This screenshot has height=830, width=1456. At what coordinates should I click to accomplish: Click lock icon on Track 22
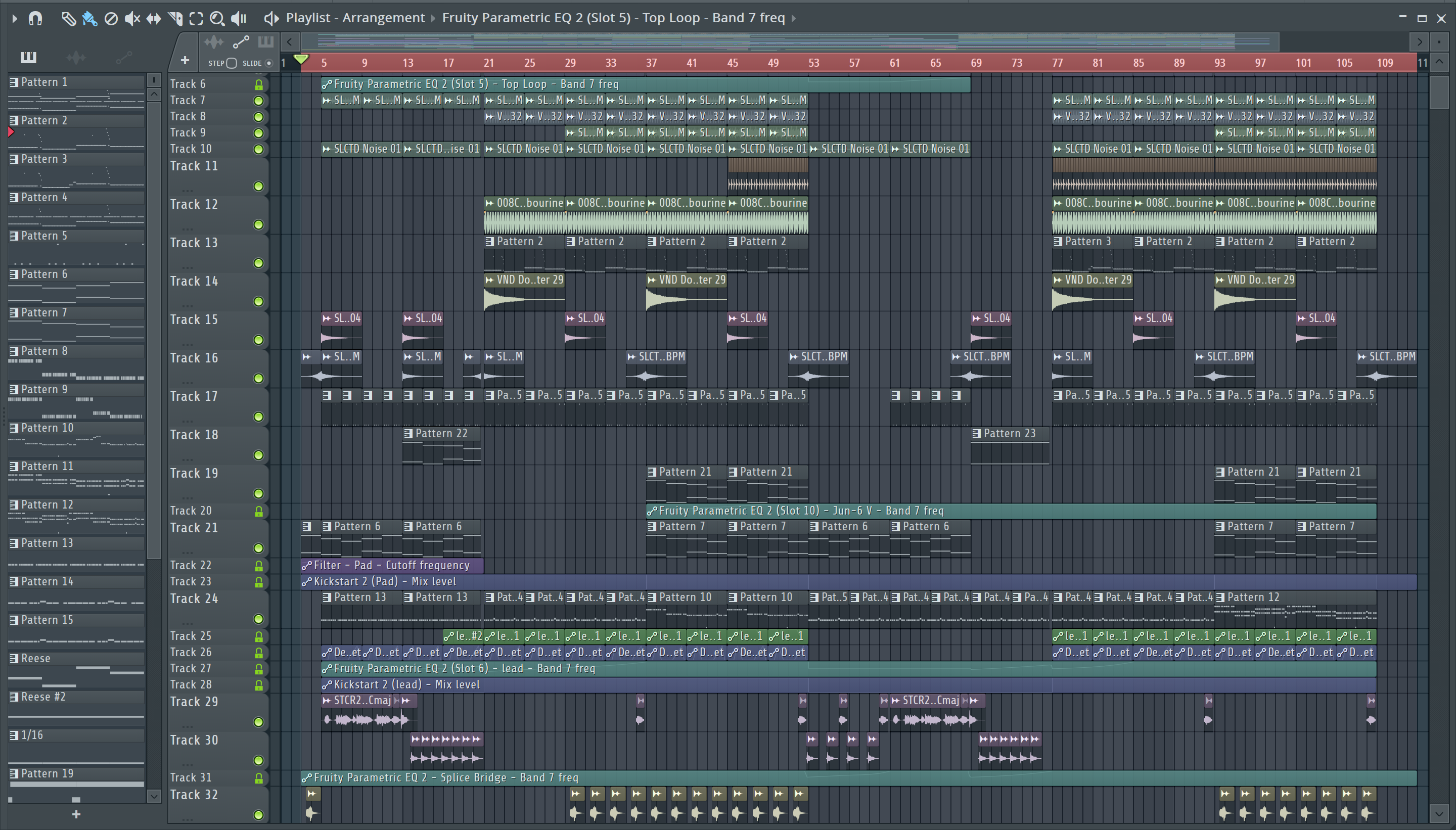pyautogui.click(x=258, y=566)
